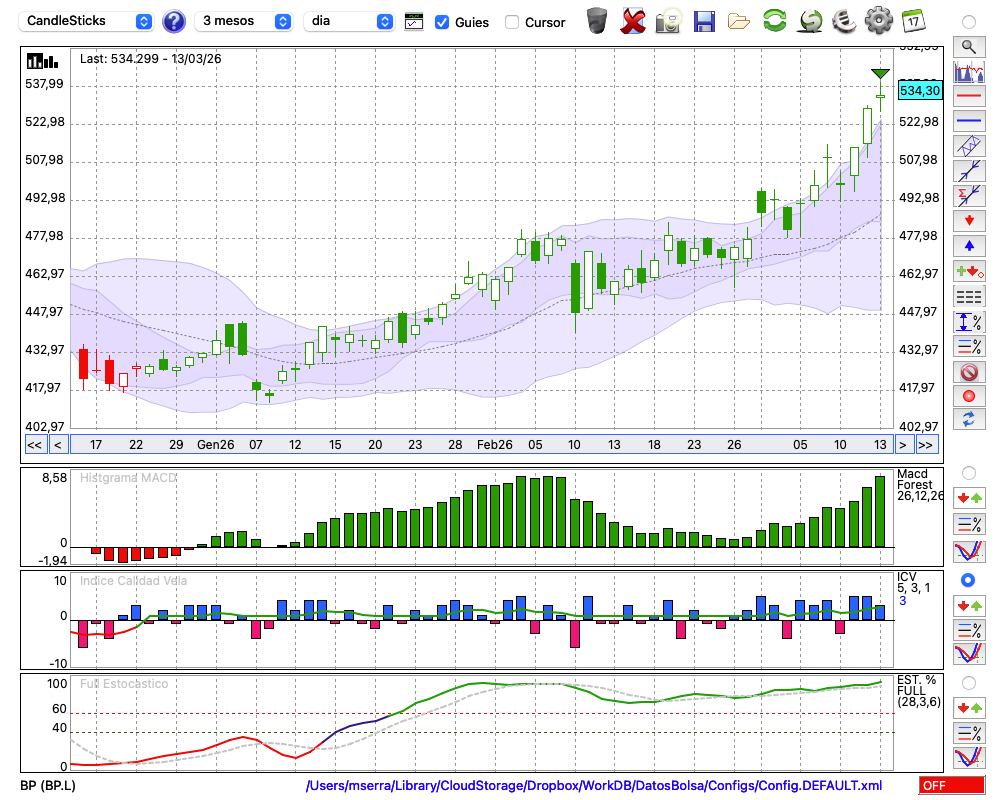
Task: Select the radio button beside Macd Forest
Action: click(968, 472)
